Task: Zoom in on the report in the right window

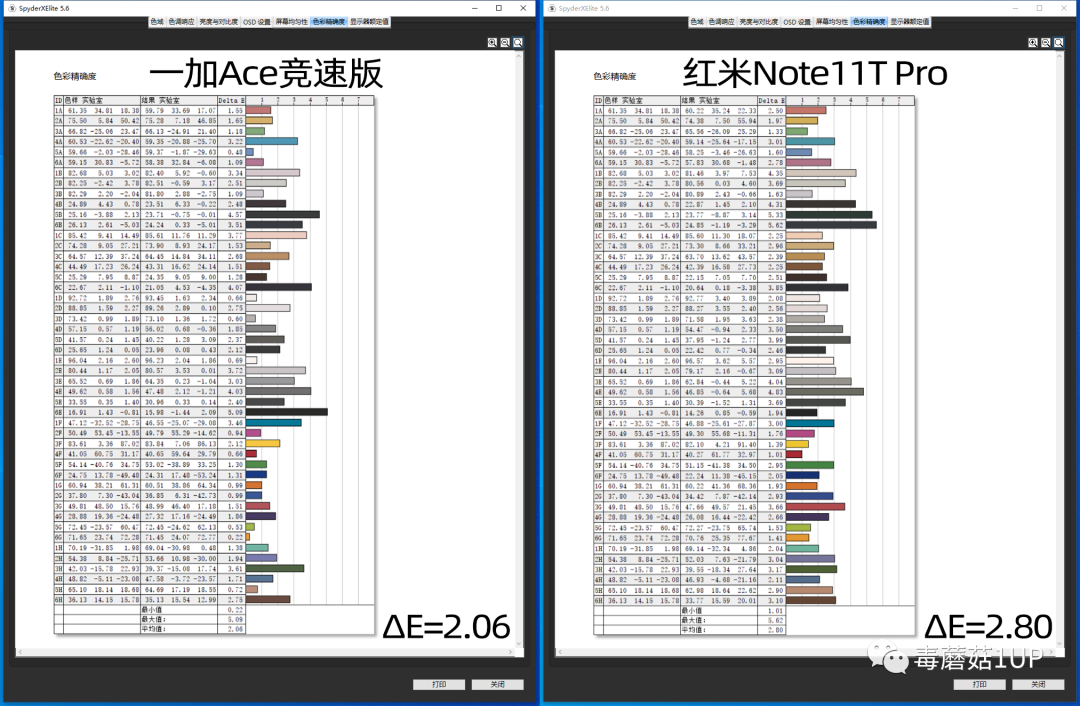Action: point(1033,43)
